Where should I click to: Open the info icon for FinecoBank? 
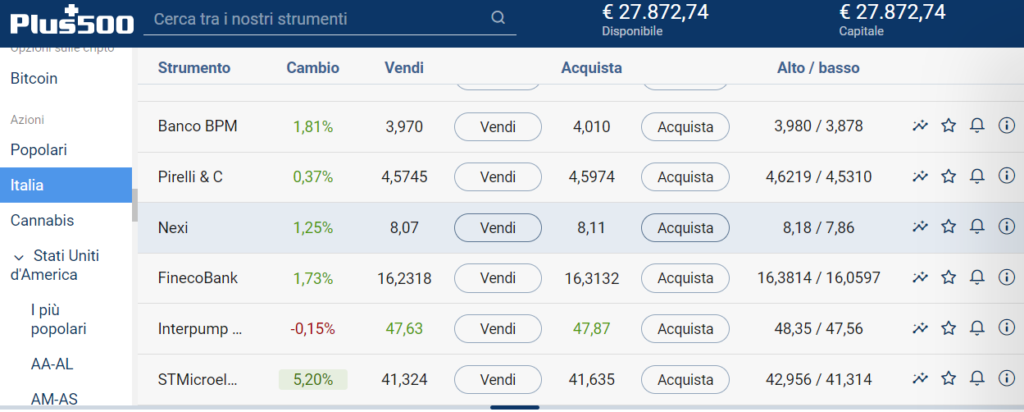pyautogui.click(x=1006, y=277)
